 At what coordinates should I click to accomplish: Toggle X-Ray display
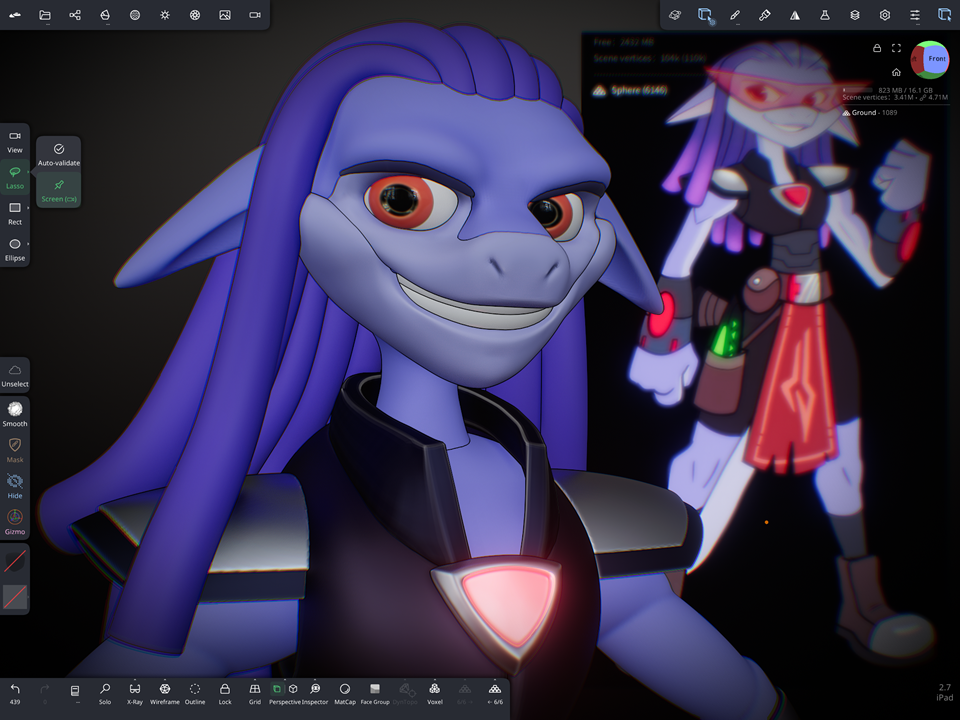[135, 694]
